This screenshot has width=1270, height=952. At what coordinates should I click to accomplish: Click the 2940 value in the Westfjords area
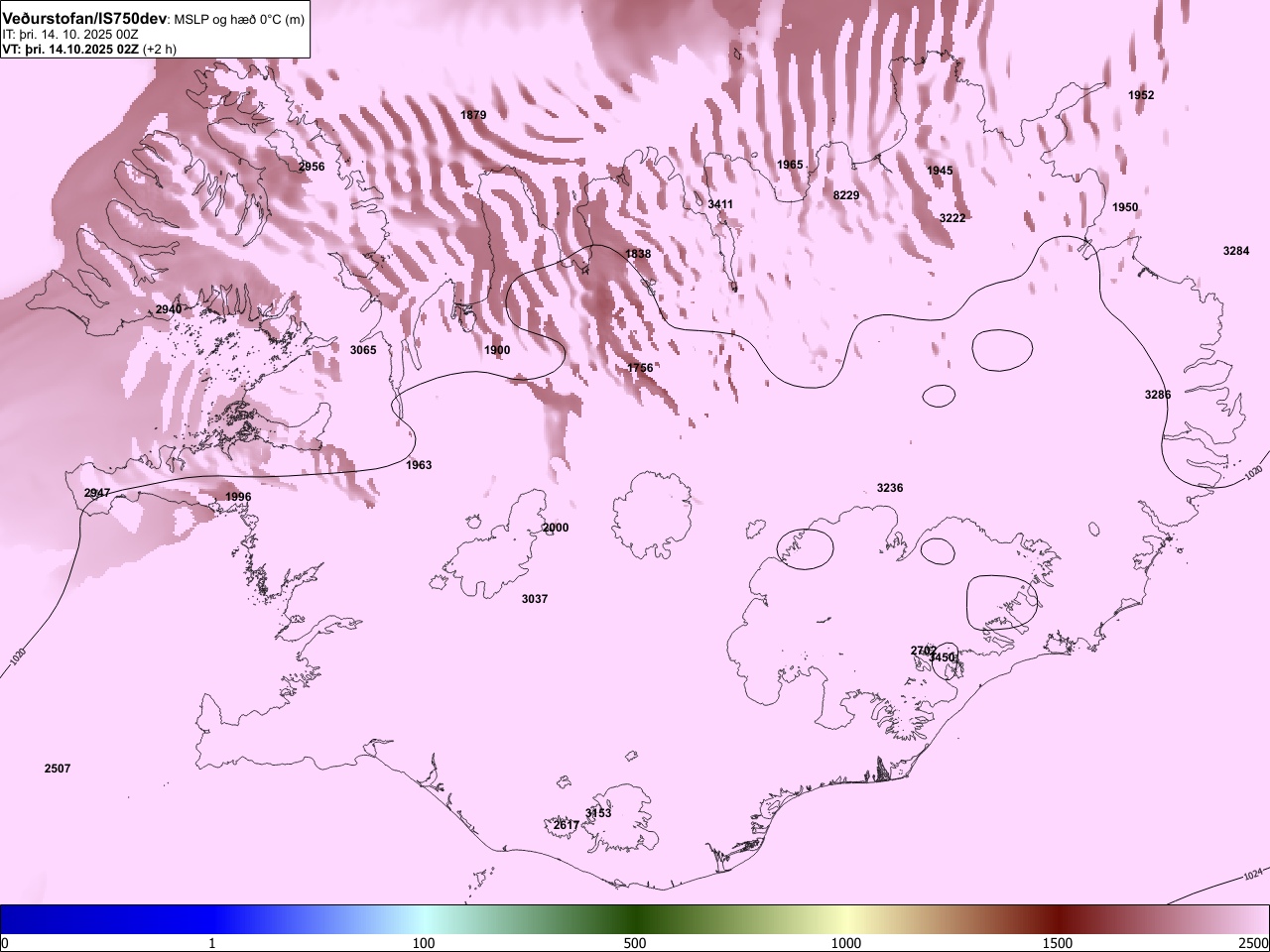(x=169, y=309)
